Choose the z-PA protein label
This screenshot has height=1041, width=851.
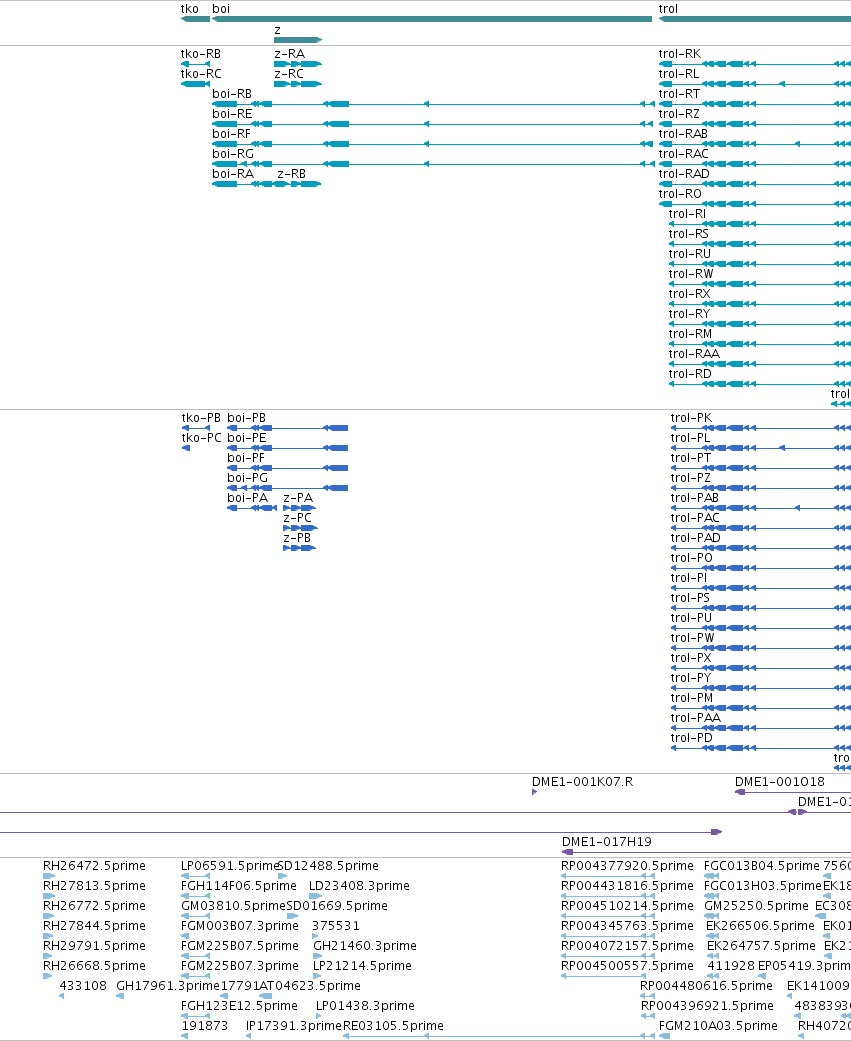[x=298, y=497]
